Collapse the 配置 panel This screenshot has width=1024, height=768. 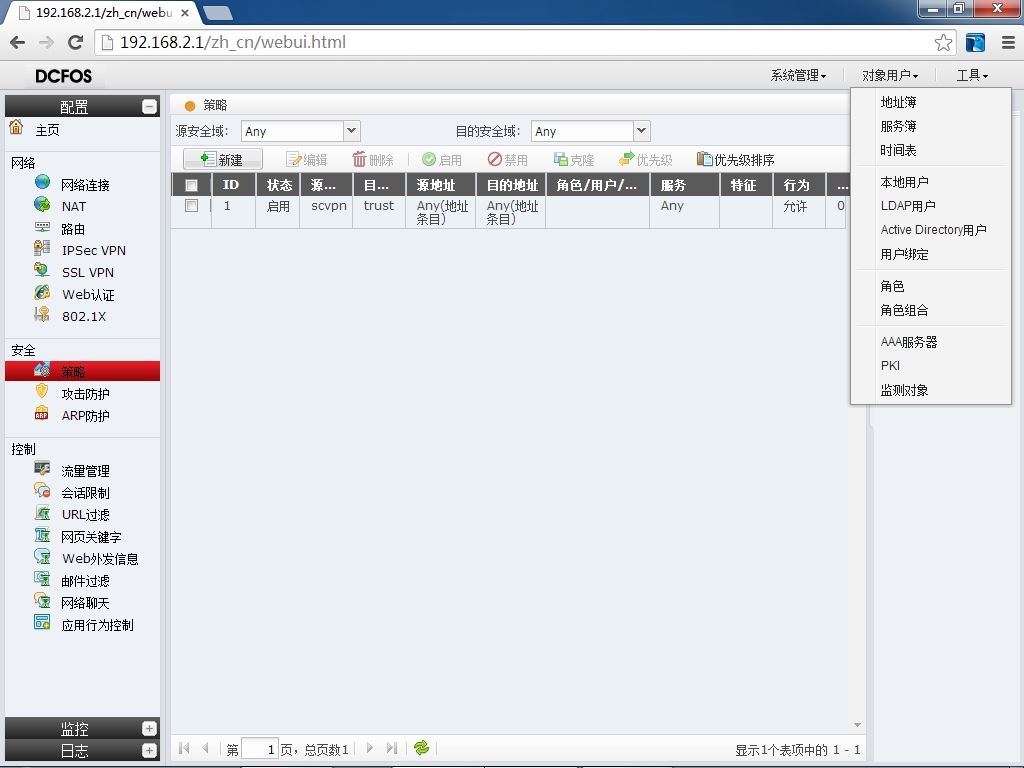[x=149, y=106]
